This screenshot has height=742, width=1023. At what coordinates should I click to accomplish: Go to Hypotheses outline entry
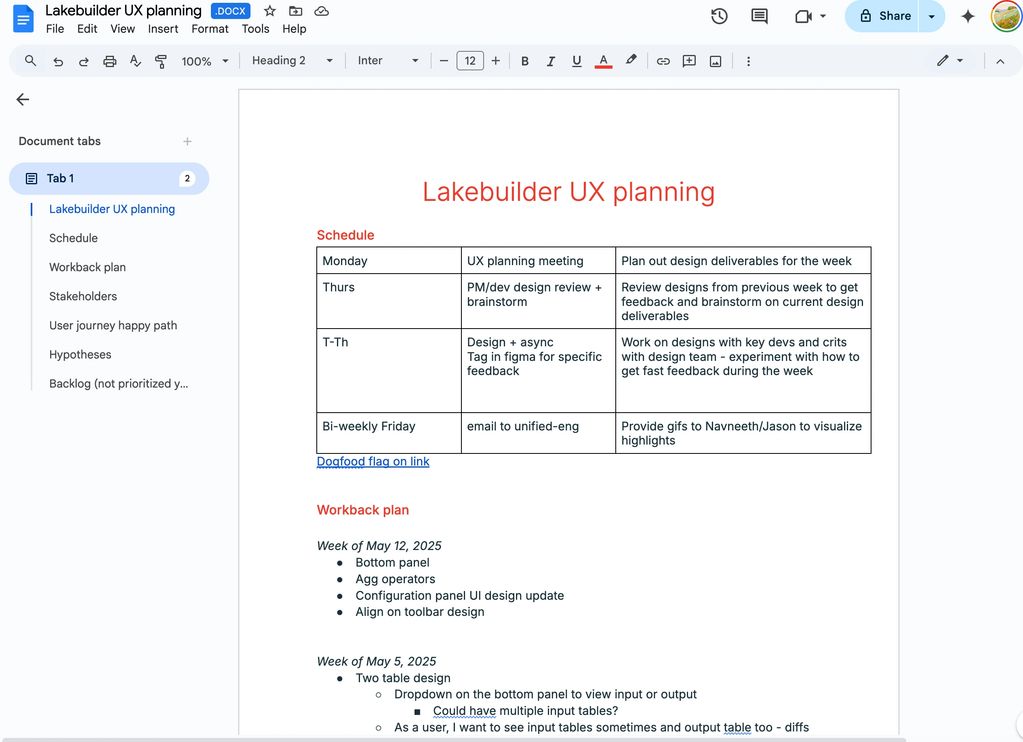[x=80, y=354]
